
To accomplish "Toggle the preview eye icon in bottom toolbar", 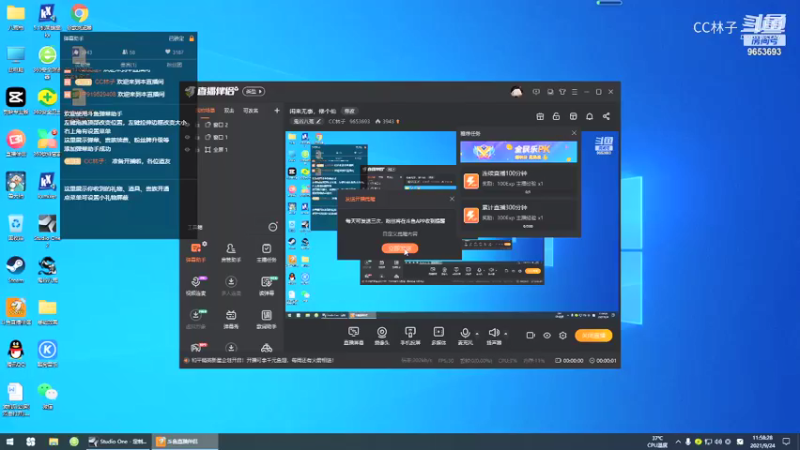I will coord(547,335).
